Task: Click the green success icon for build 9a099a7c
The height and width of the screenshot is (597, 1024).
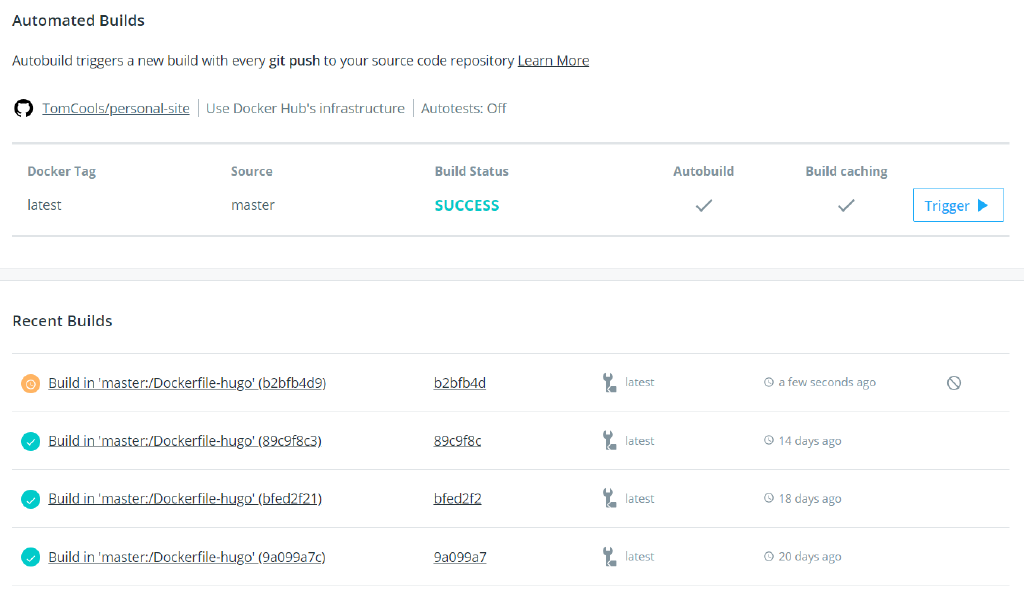Action: pos(29,556)
